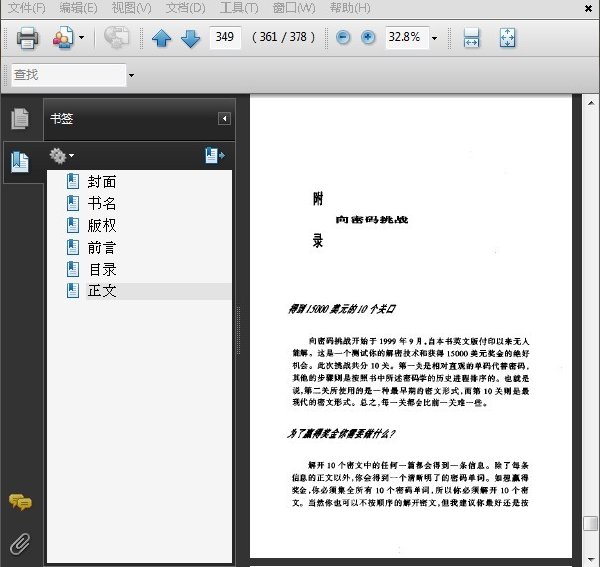Select the Fit Full Page icon
The width and height of the screenshot is (600, 567).
pyautogui.click(x=507, y=37)
